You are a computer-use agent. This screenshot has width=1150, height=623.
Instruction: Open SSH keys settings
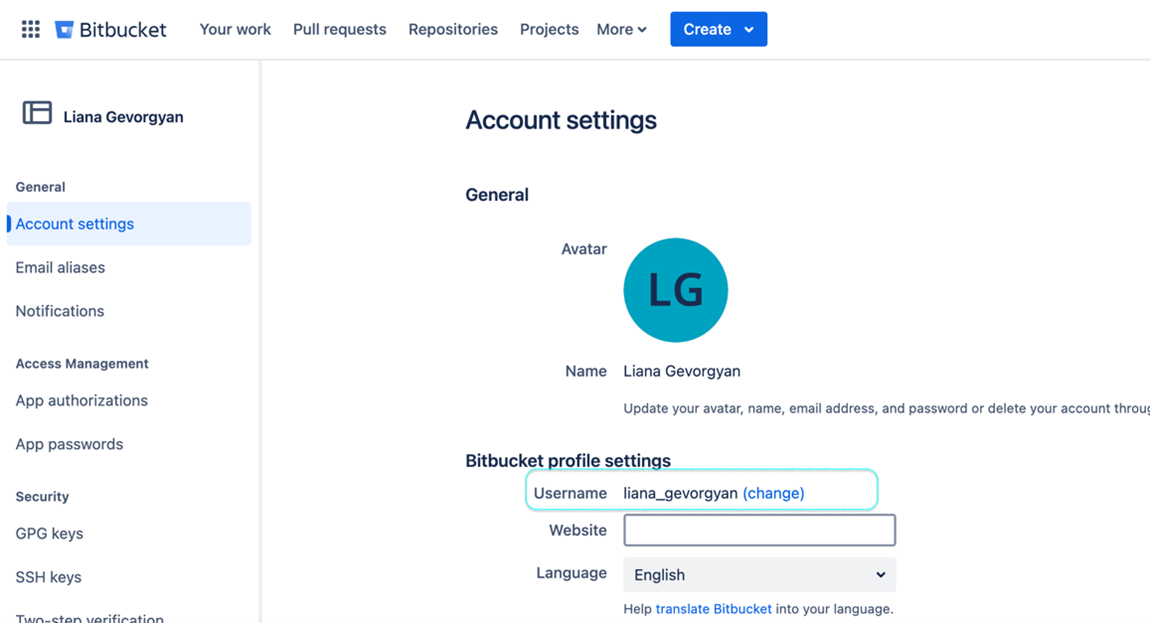pos(48,578)
